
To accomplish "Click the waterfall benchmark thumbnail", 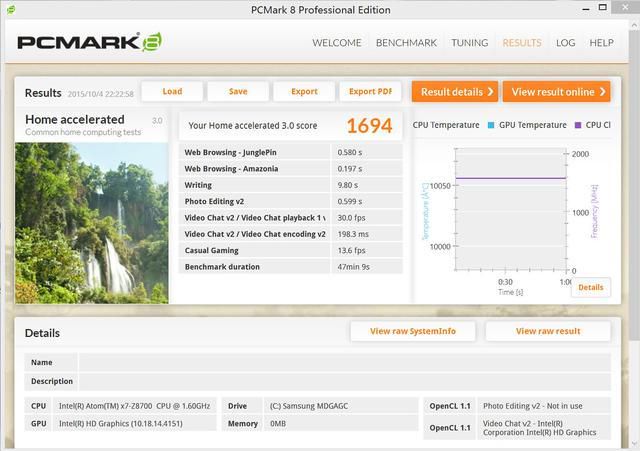I will pos(92,223).
